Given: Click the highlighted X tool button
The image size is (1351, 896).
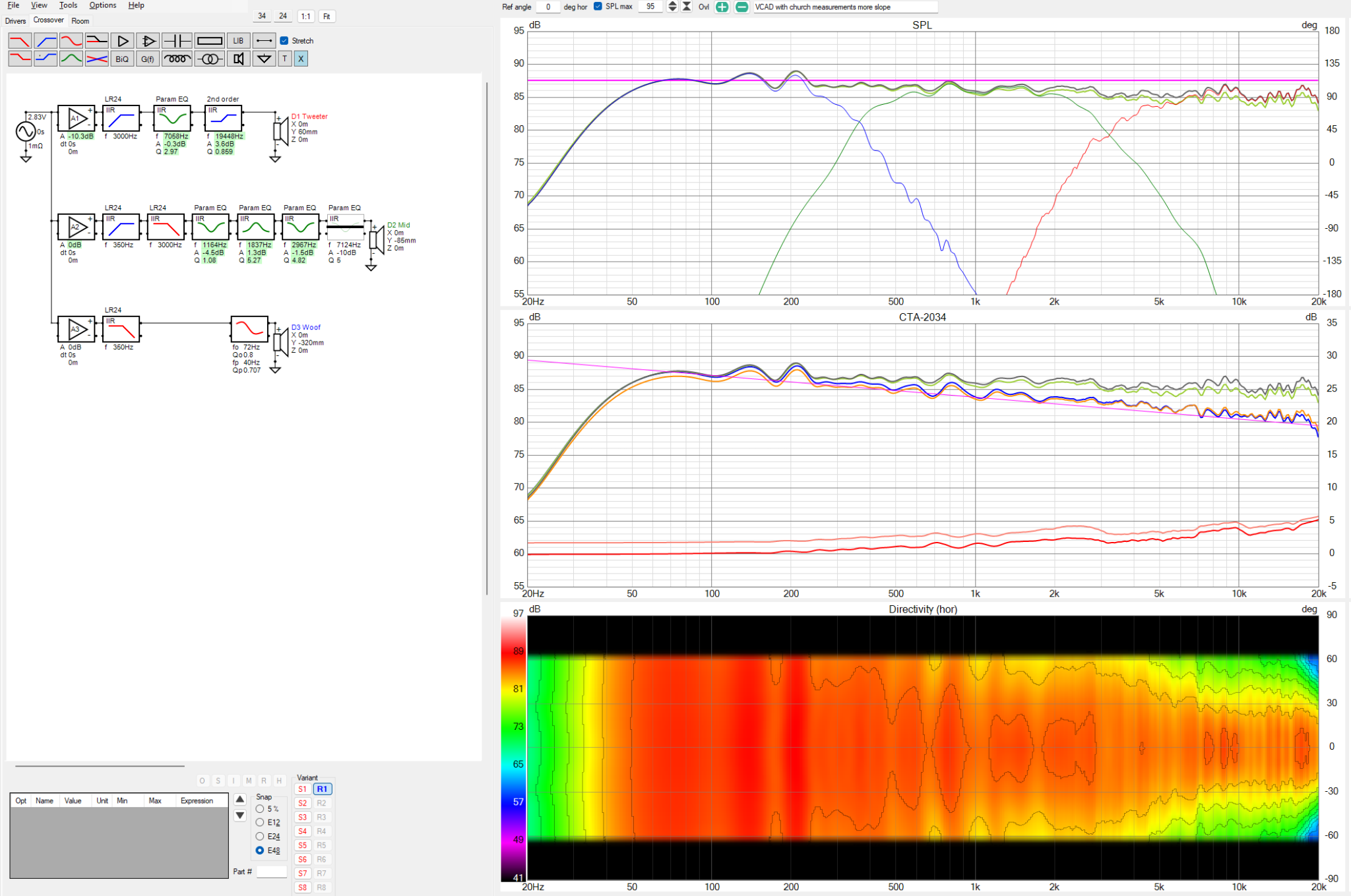Looking at the screenshot, I should coord(301,59).
